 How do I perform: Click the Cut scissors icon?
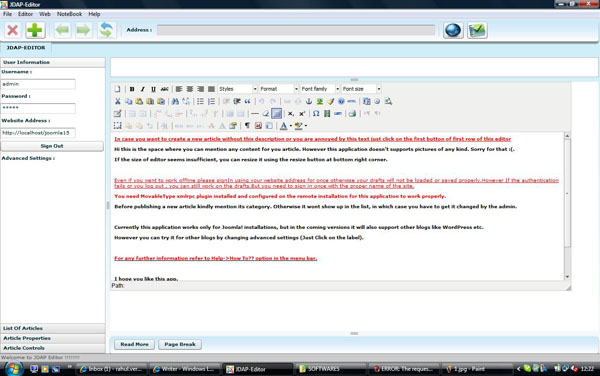pos(117,101)
